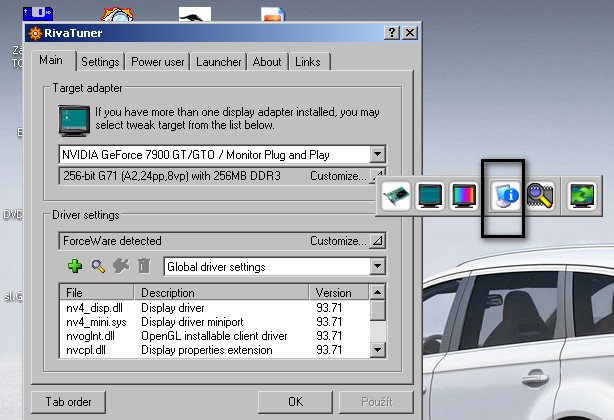The image size is (614, 420).
Task: Click the driver list scroll-down arrow
Action: pos(377,349)
